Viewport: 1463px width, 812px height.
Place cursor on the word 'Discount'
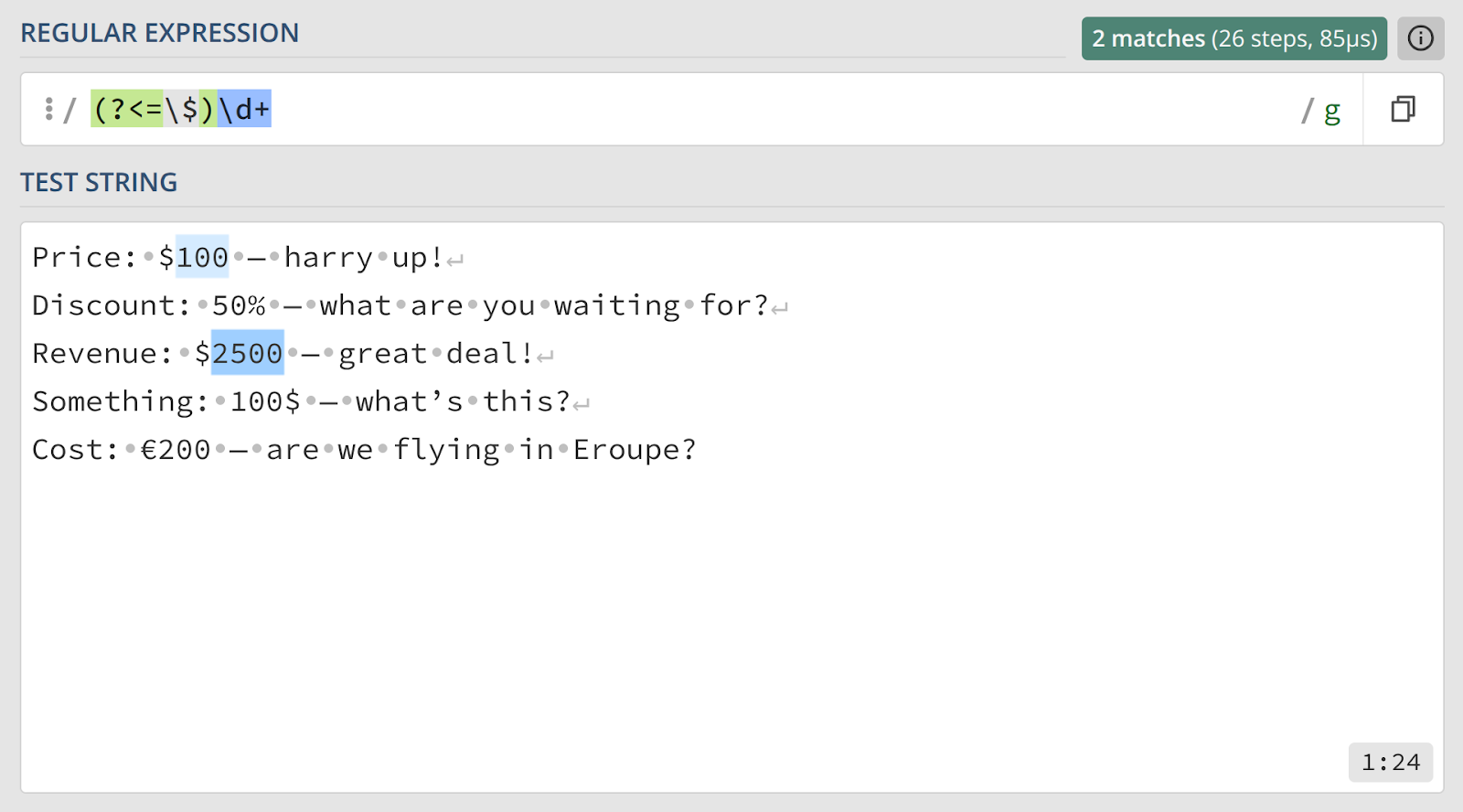pyautogui.click(x=103, y=305)
